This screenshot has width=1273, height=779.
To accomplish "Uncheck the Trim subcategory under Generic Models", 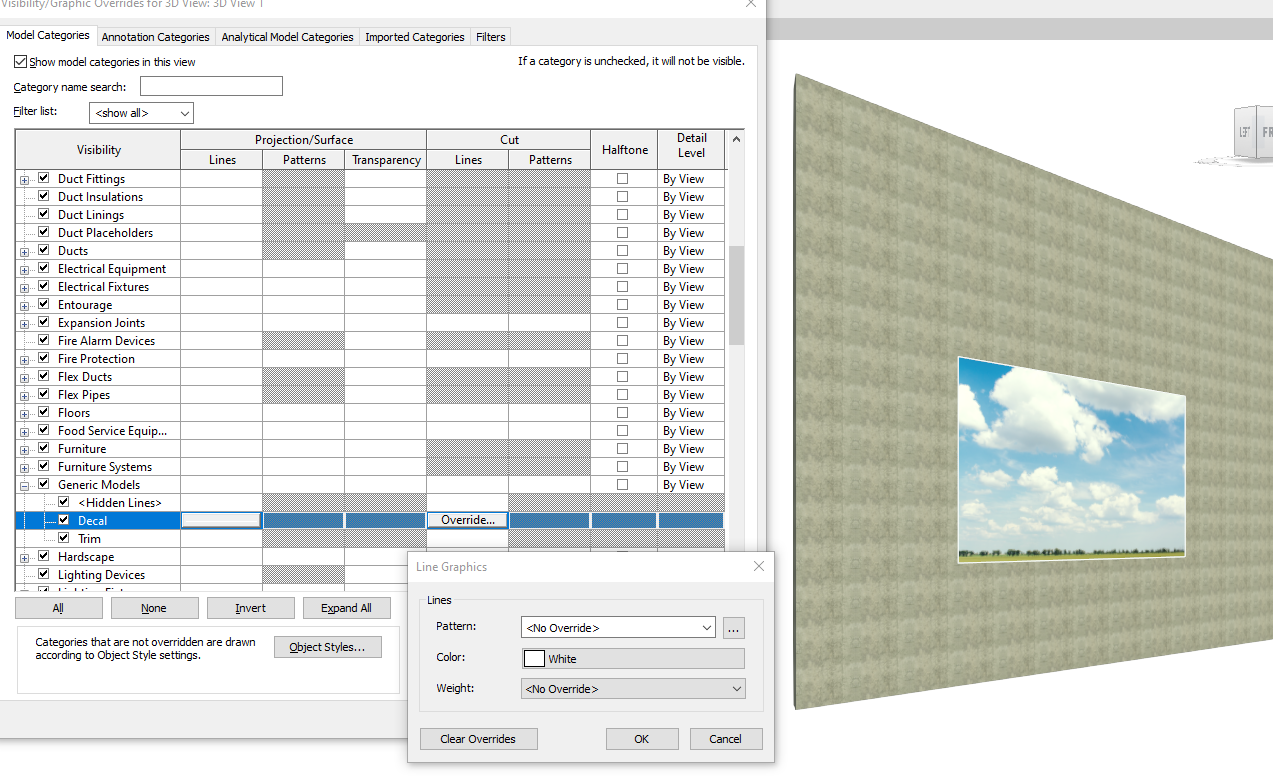I will (63, 538).
